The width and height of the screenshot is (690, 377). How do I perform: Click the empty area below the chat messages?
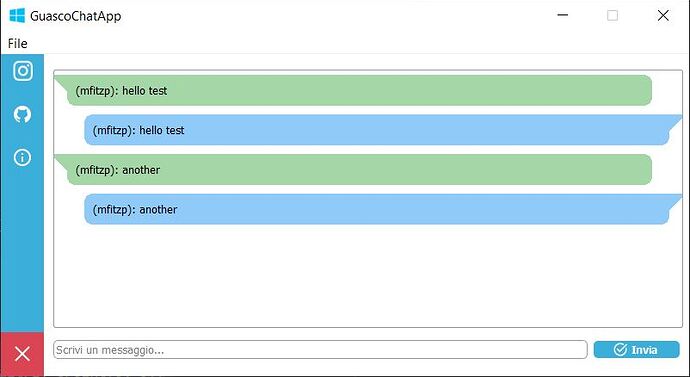pyautogui.click(x=368, y=276)
